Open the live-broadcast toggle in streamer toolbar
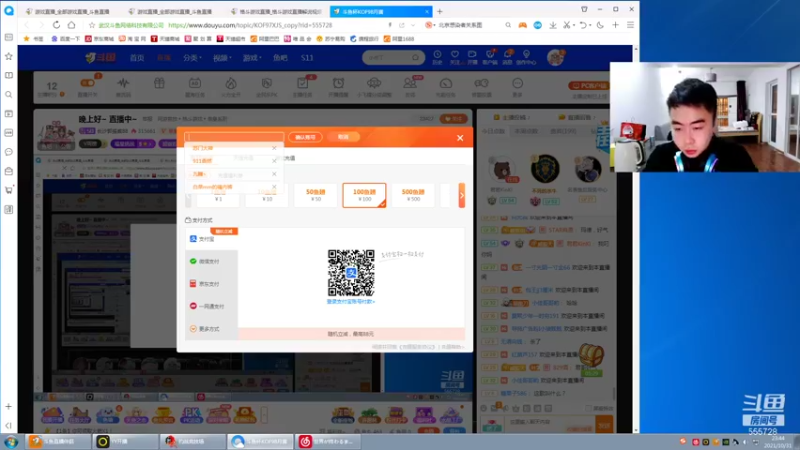 [87, 86]
